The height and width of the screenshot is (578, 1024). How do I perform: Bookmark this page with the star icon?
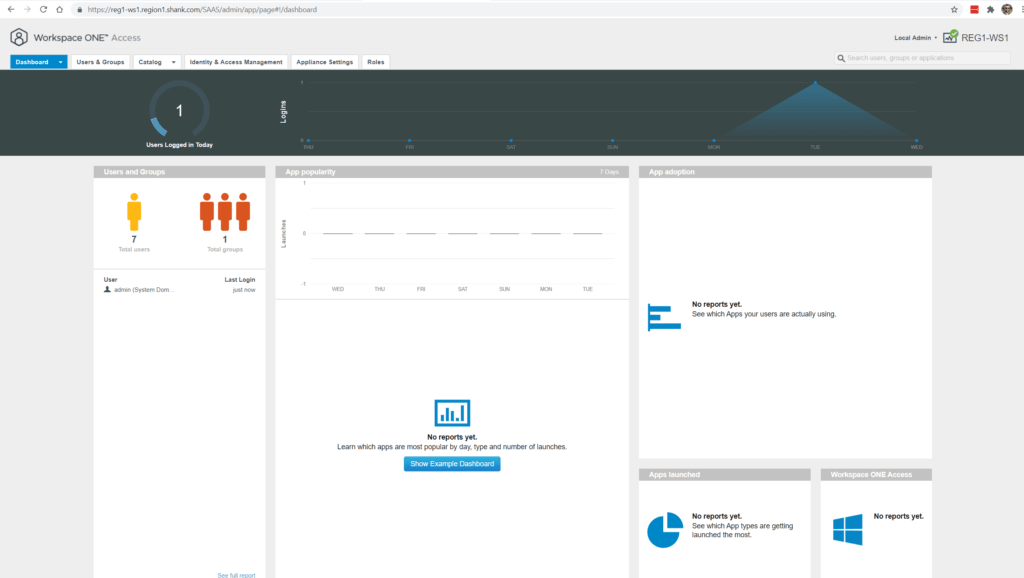point(954,9)
